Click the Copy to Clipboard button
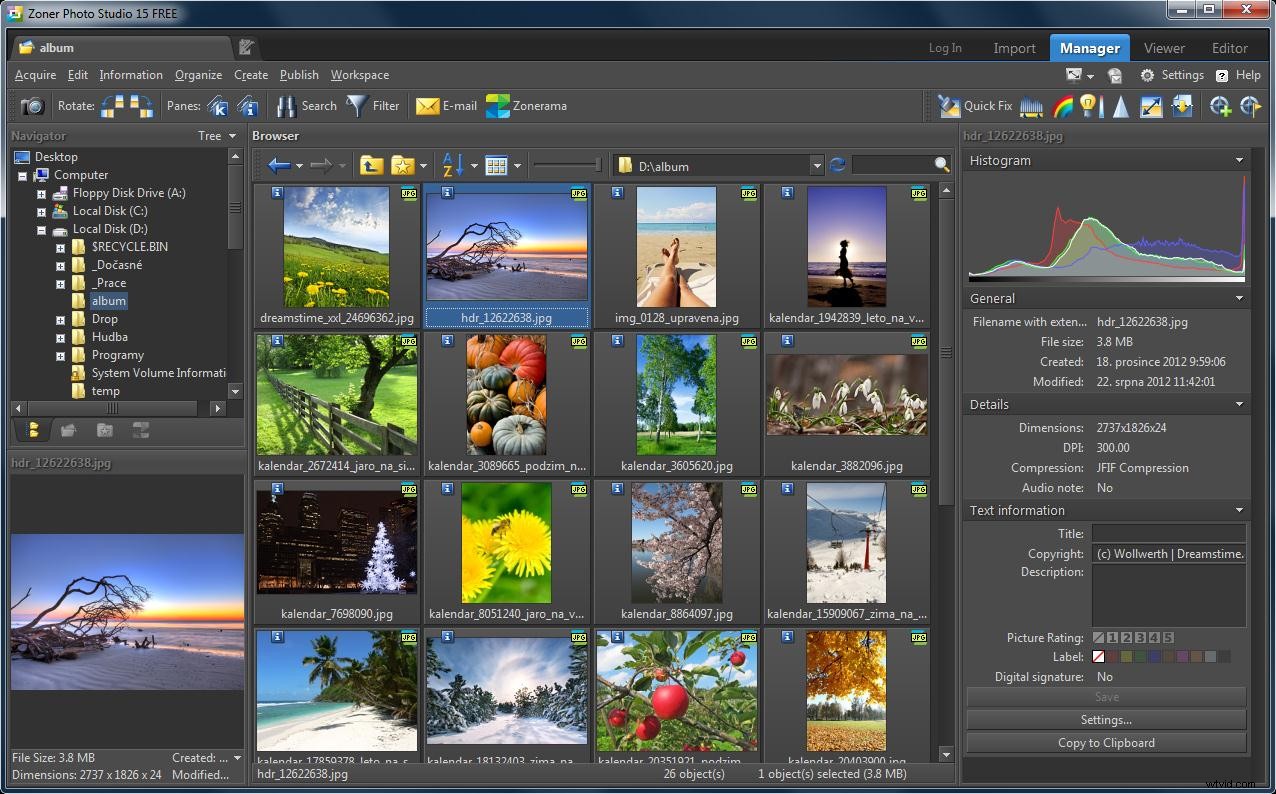 tap(1106, 743)
